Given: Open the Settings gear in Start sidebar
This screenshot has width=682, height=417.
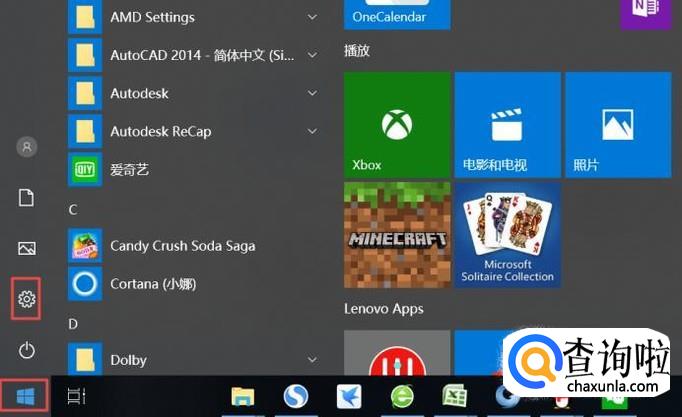Looking at the screenshot, I should [x=27, y=299].
